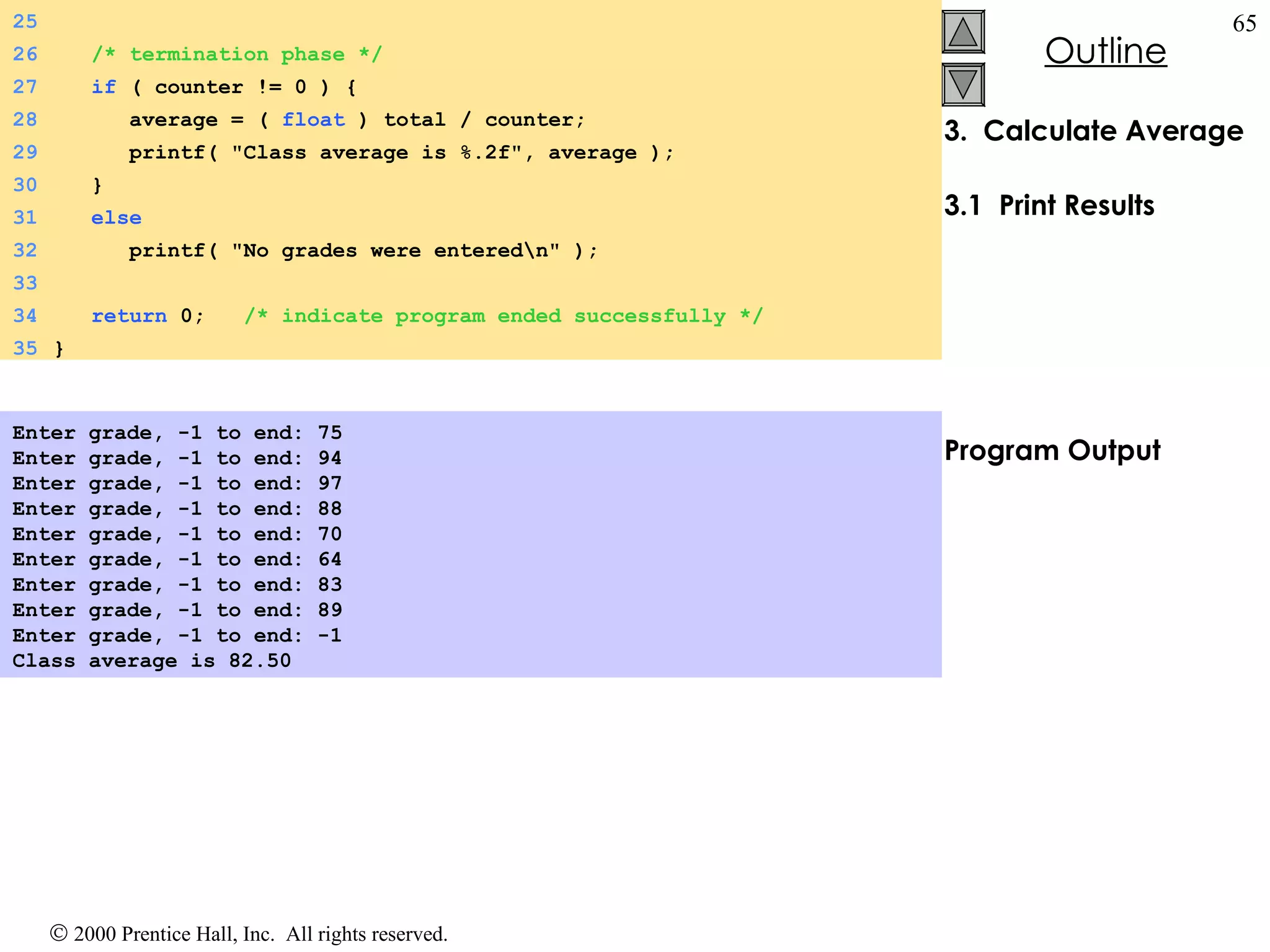Click the output line with grade 89
This screenshot has width=1270, height=952.
click(177, 610)
